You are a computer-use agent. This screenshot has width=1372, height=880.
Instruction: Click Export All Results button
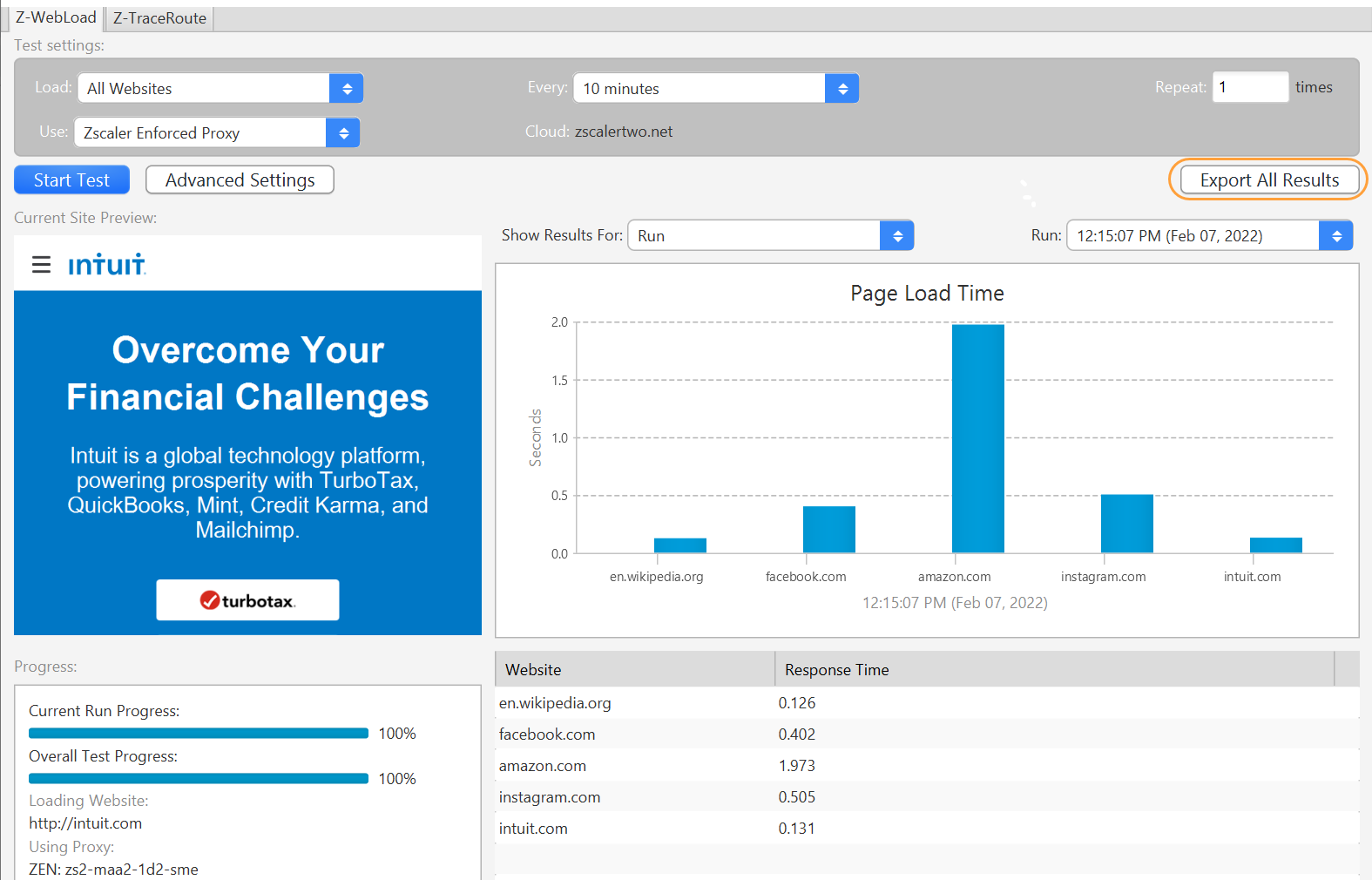1269,180
